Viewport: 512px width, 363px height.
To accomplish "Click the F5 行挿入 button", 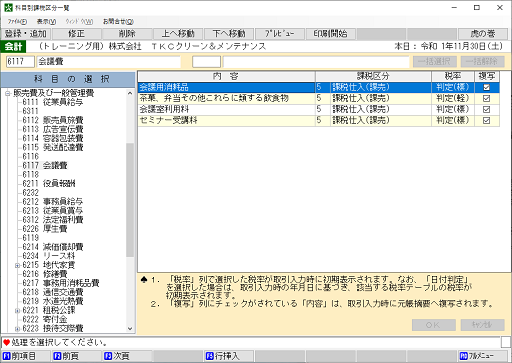I will 229,356.
